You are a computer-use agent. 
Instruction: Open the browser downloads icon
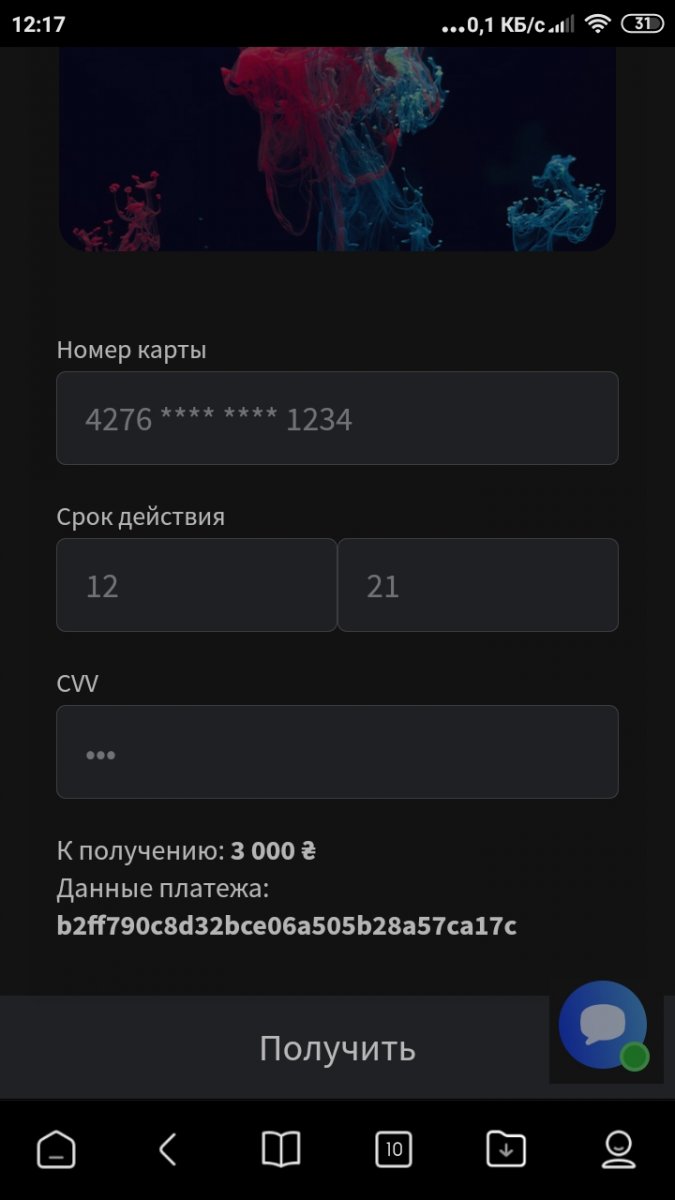(506, 1150)
